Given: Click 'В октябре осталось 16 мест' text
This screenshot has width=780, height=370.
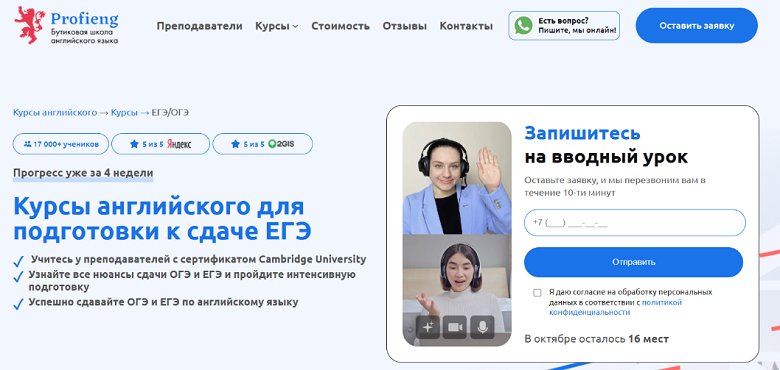Looking at the screenshot, I should 597,339.
